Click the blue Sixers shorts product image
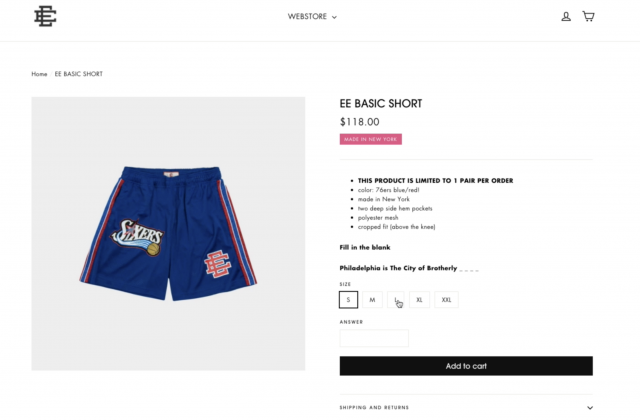The image size is (640, 420). [x=168, y=234]
